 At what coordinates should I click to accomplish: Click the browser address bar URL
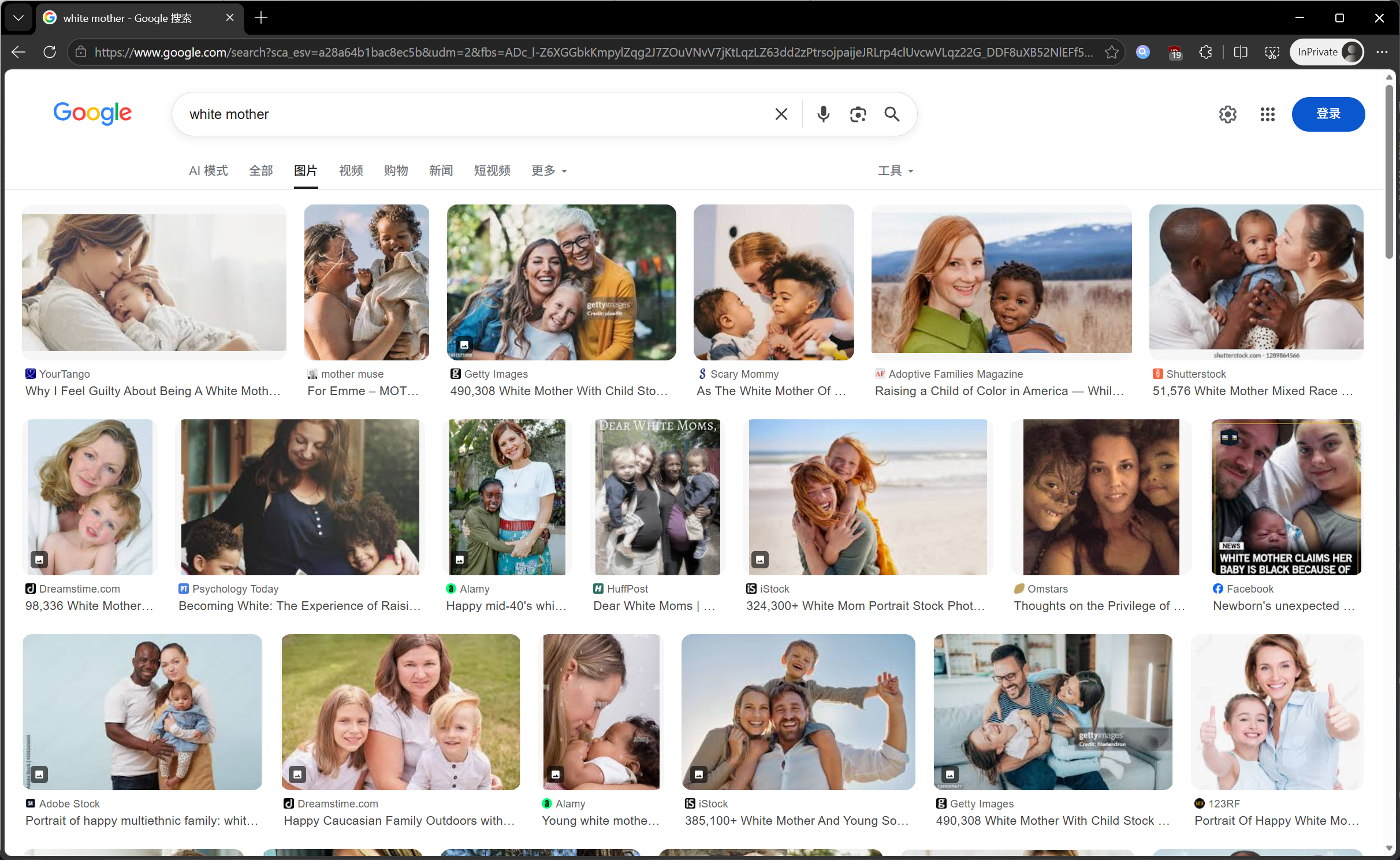[x=594, y=52]
